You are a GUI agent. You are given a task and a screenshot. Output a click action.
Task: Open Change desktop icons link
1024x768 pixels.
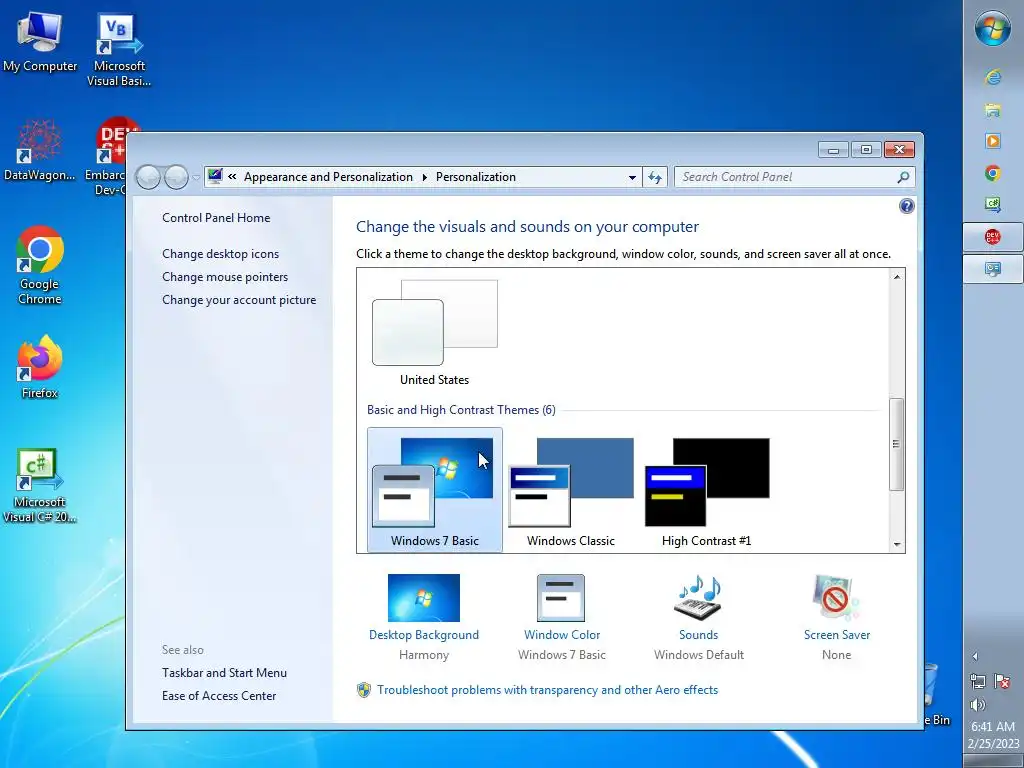point(220,254)
